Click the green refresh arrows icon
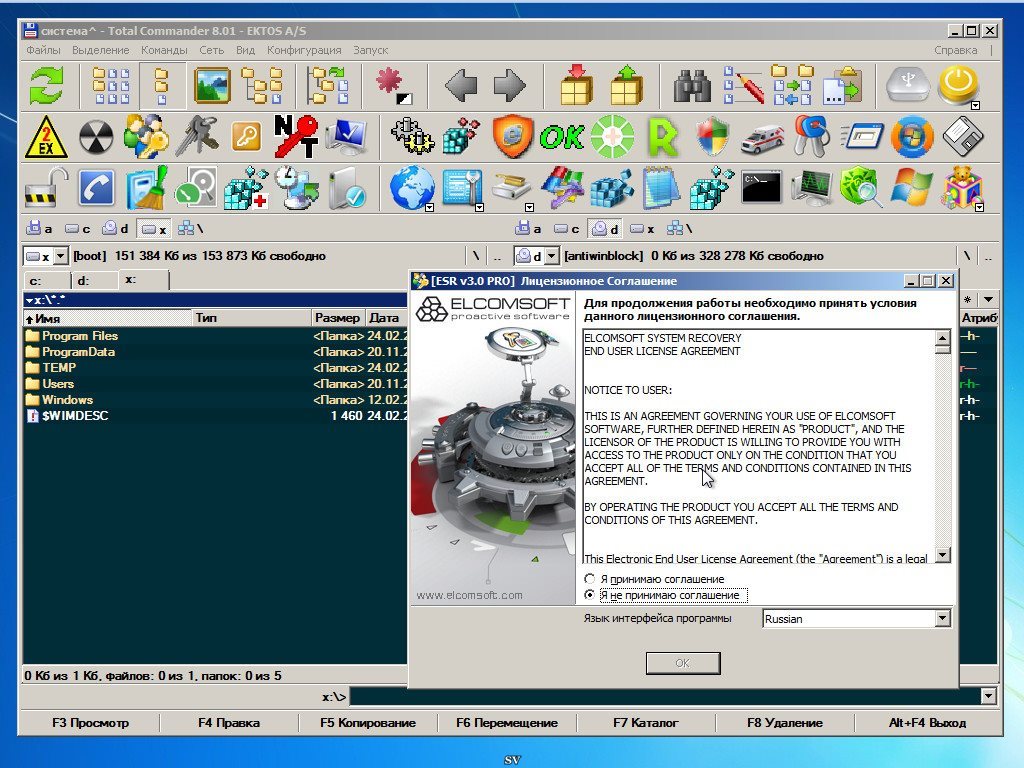 tap(46, 86)
